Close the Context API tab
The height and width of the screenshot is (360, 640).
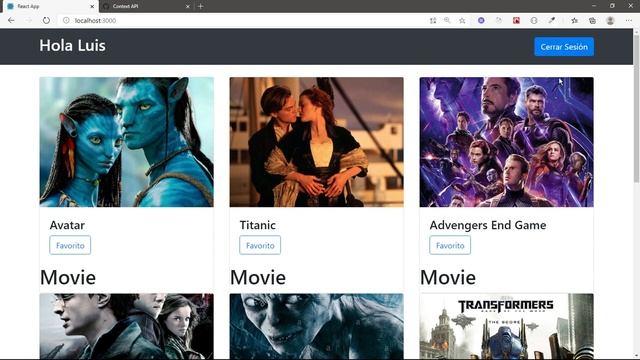point(188,7)
